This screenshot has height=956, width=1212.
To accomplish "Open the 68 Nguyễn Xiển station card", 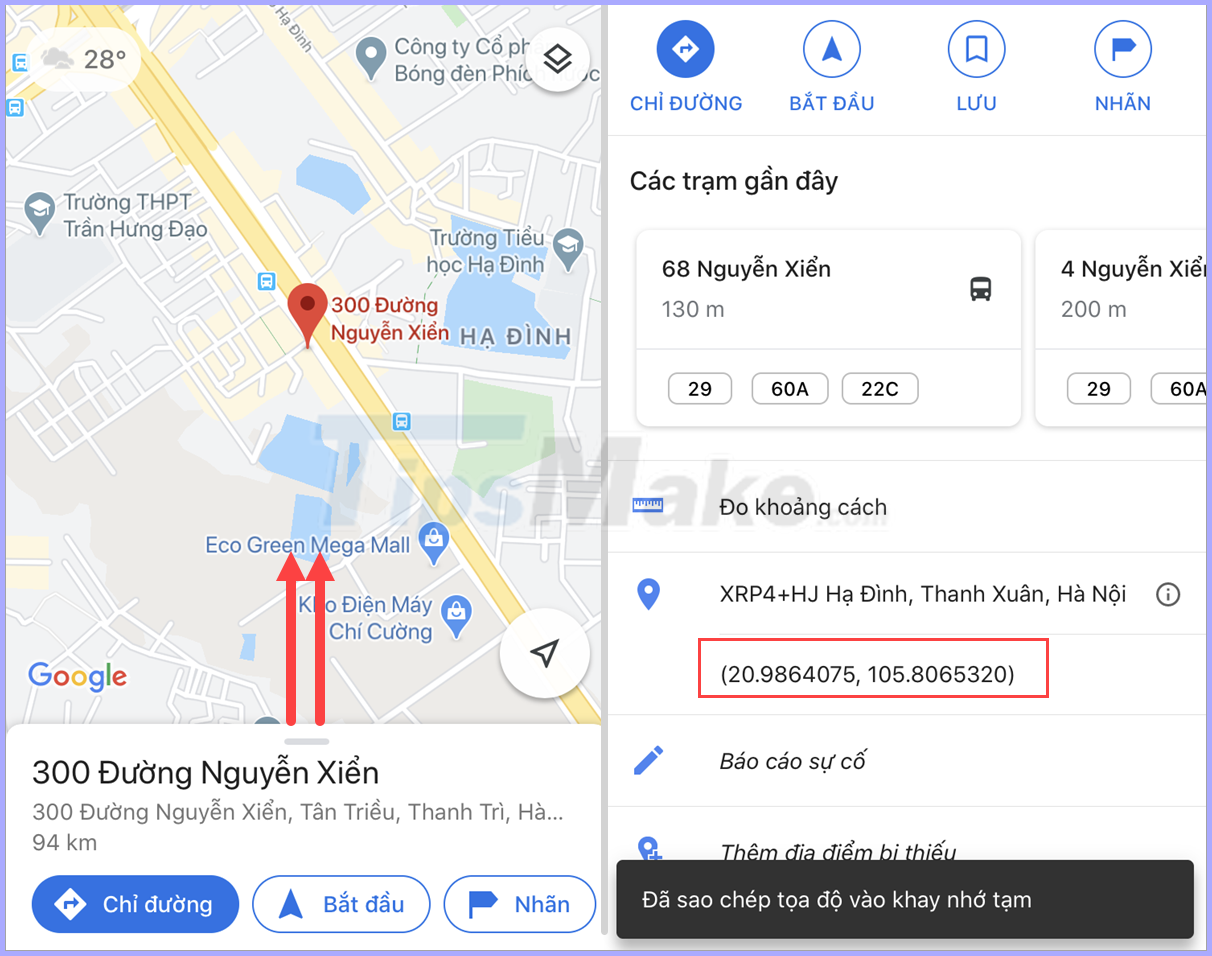I will (x=828, y=328).
